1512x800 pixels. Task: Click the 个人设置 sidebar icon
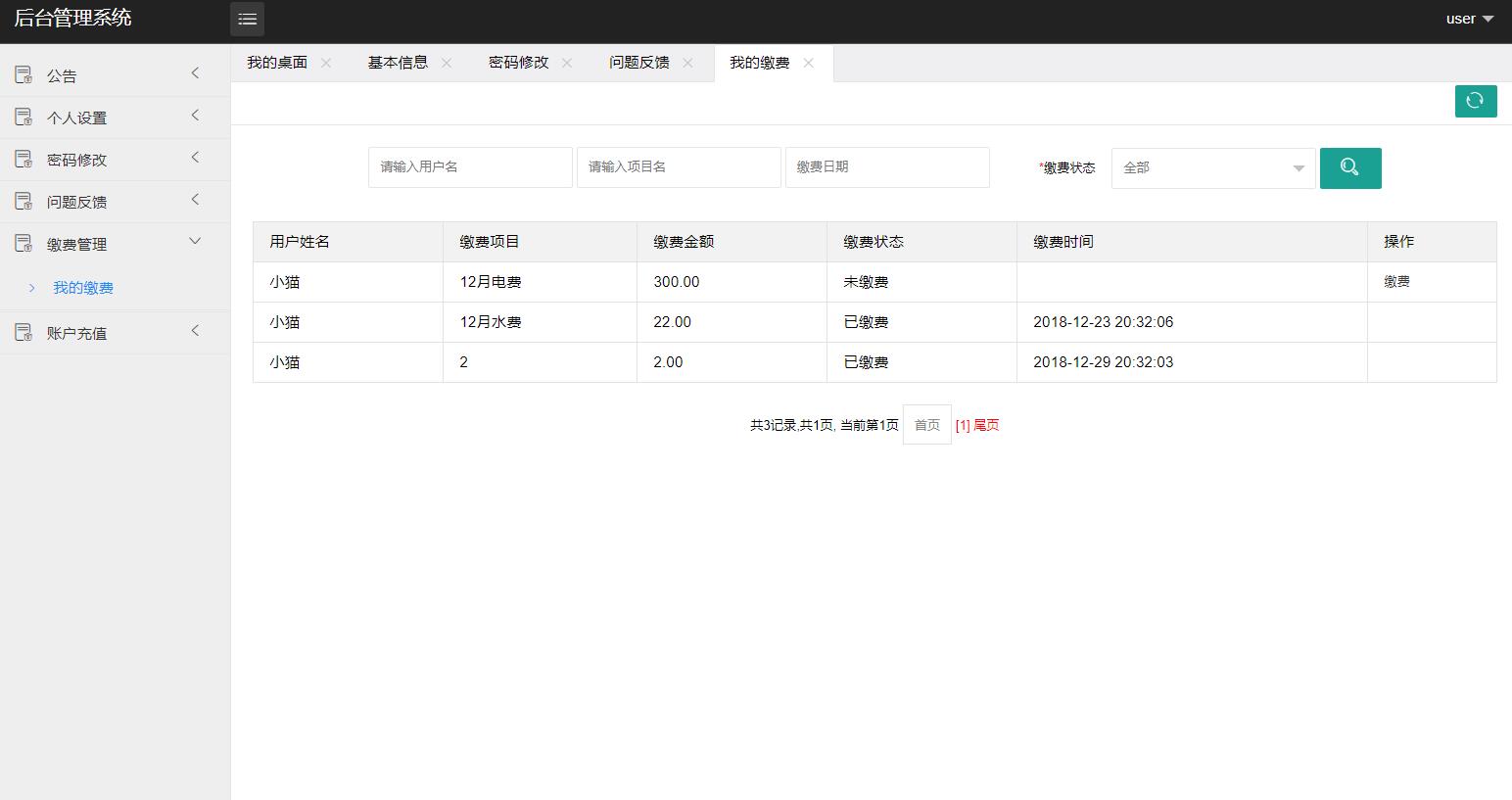click(22, 116)
